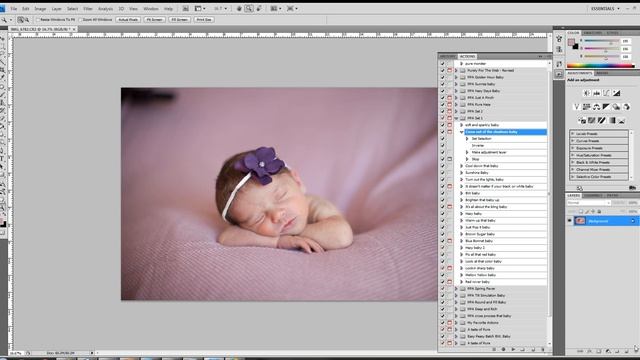Select the Zoom tool in options bar

click(x=249, y=8)
